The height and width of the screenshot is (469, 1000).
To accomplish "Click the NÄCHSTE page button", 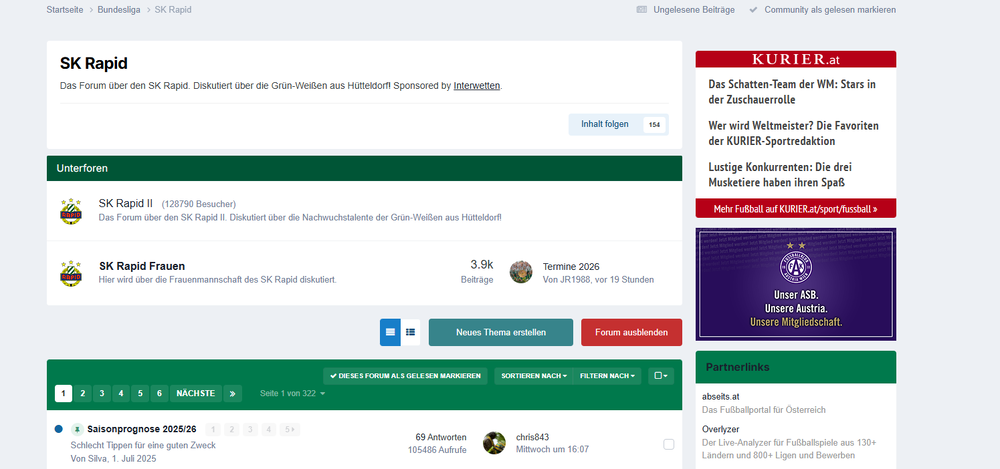I will [196, 394].
